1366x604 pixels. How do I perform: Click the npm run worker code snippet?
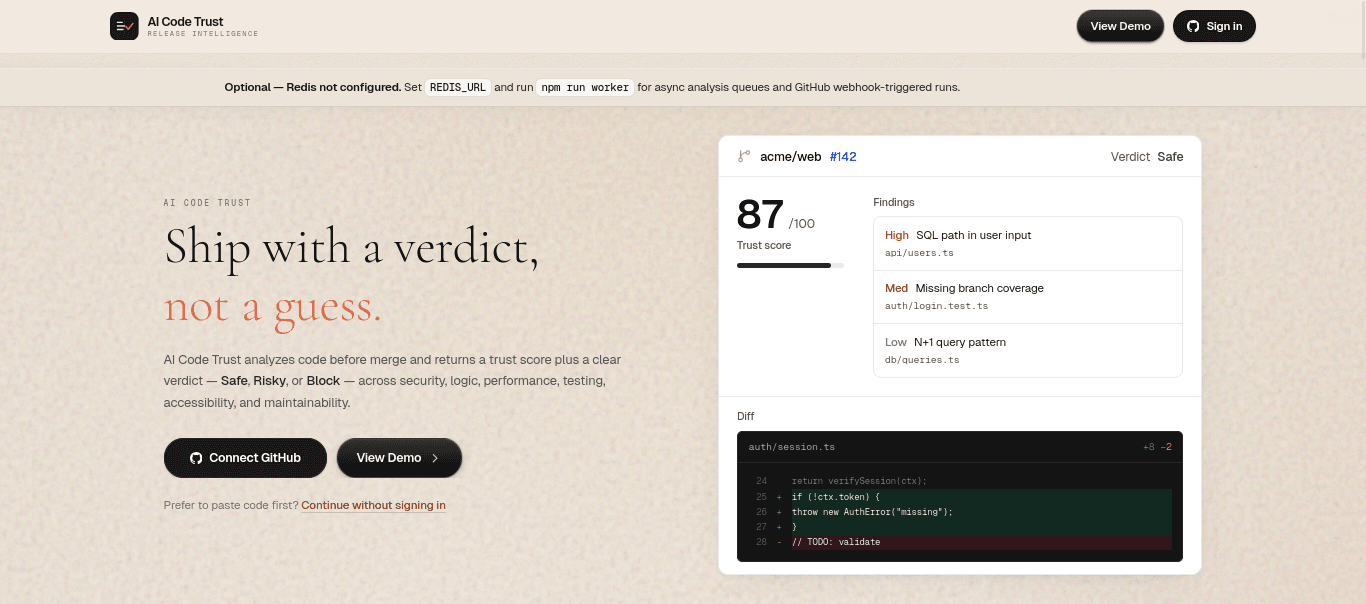click(585, 87)
